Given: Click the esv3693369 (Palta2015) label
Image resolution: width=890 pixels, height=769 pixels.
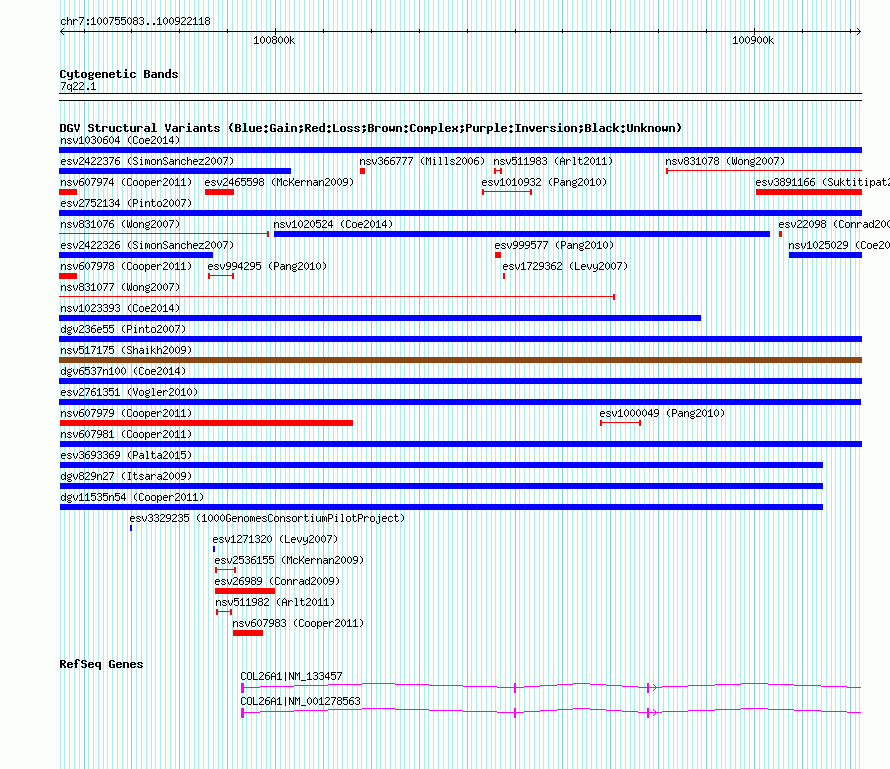Looking at the screenshot, I should [126, 455].
